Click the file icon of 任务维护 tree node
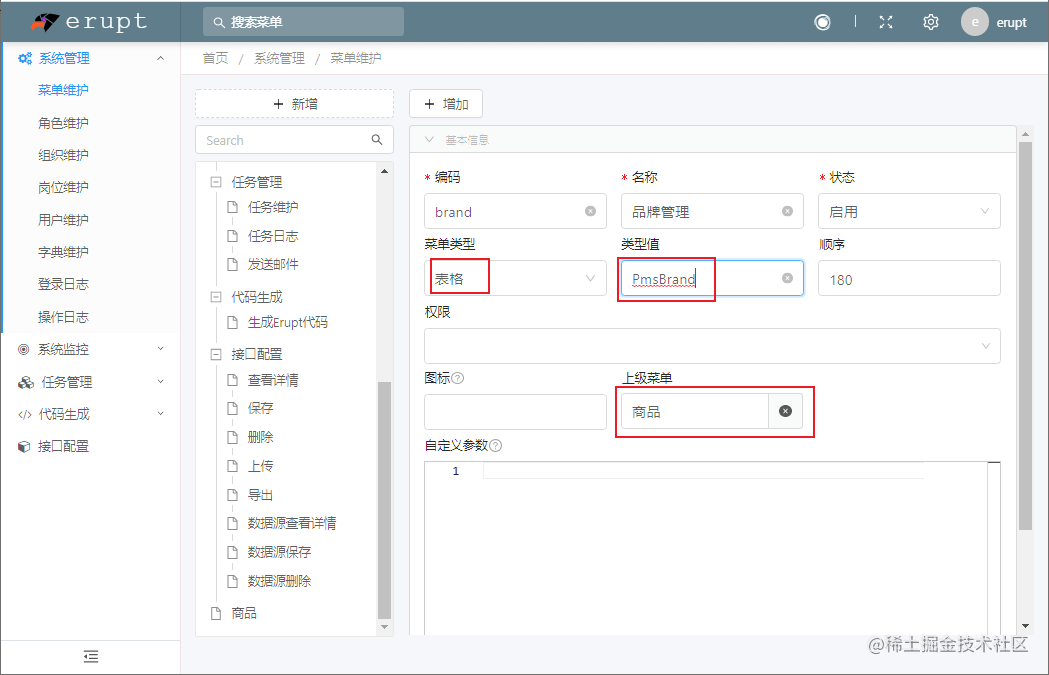Image resolution: width=1049 pixels, height=675 pixels. point(232,207)
